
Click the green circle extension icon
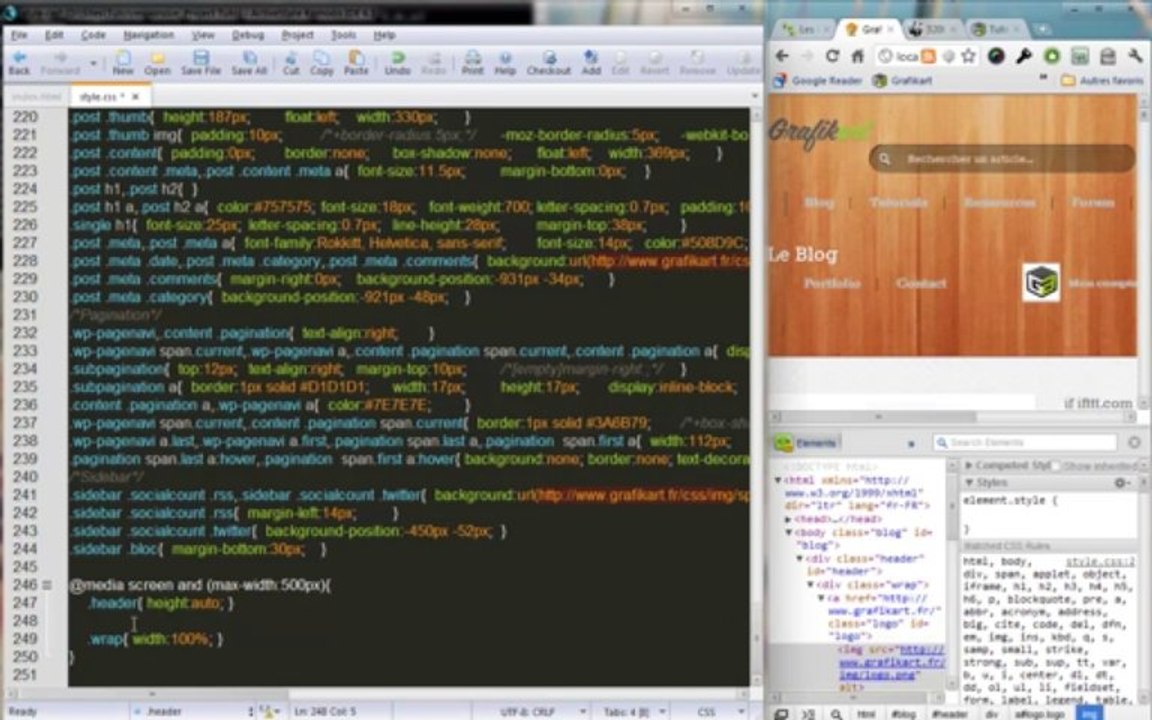click(x=1051, y=56)
